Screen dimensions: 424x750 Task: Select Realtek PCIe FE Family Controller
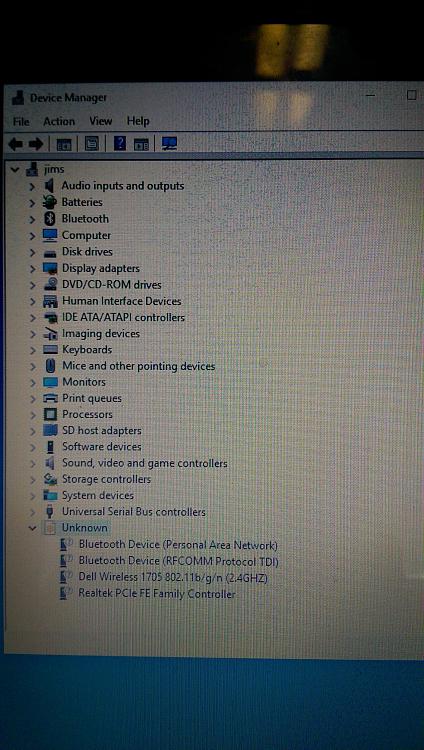click(x=157, y=594)
